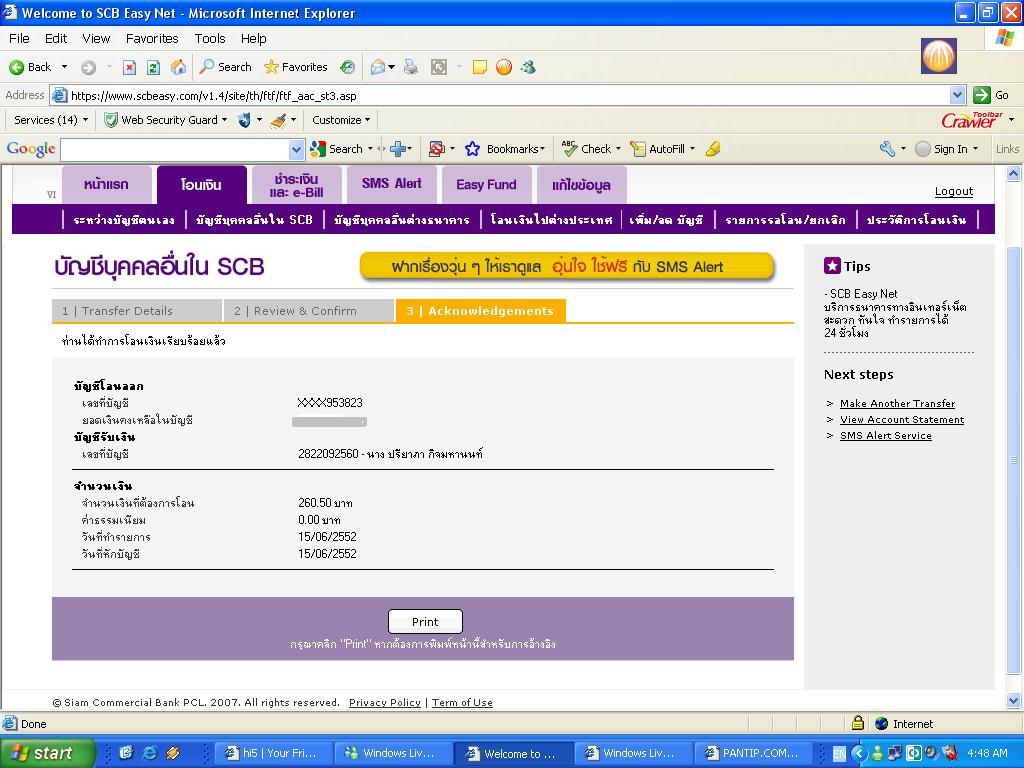Click the Crawler Toolbar logo
1024x768 pixels.
point(972,120)
